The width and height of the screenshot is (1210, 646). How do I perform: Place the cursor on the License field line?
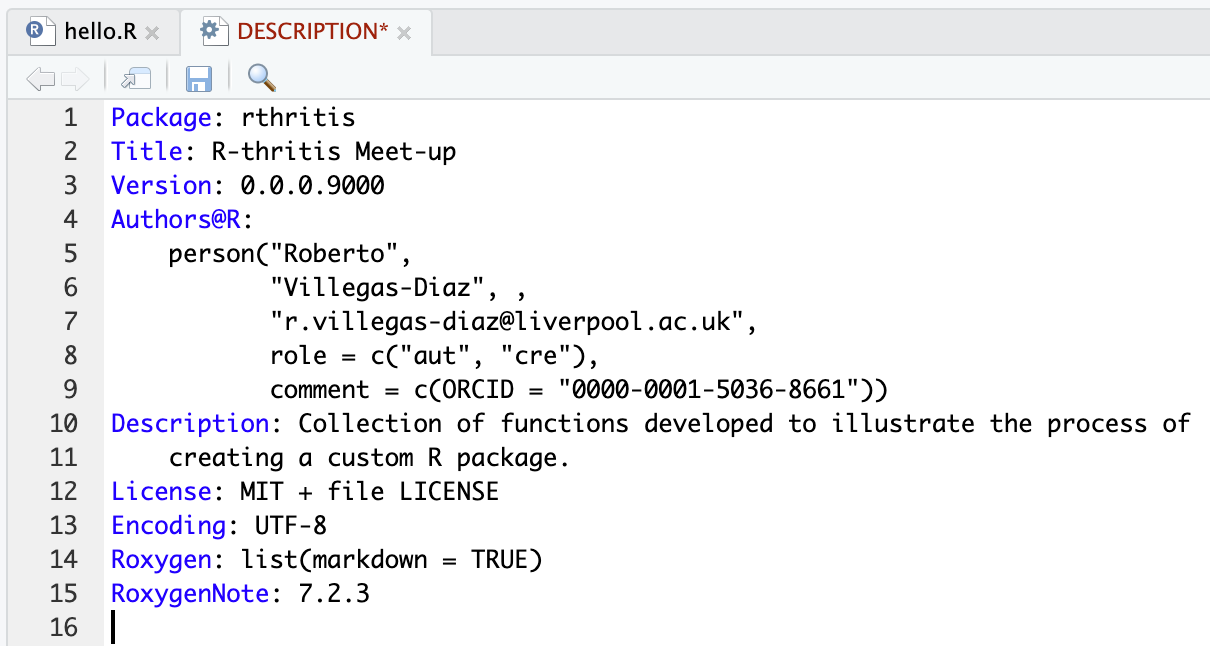[368, 491]
